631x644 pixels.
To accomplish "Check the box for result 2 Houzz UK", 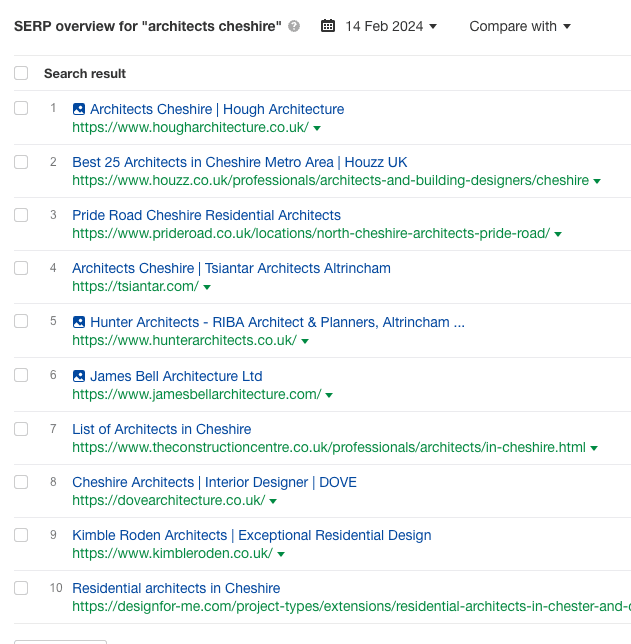I will coord(21,162).
